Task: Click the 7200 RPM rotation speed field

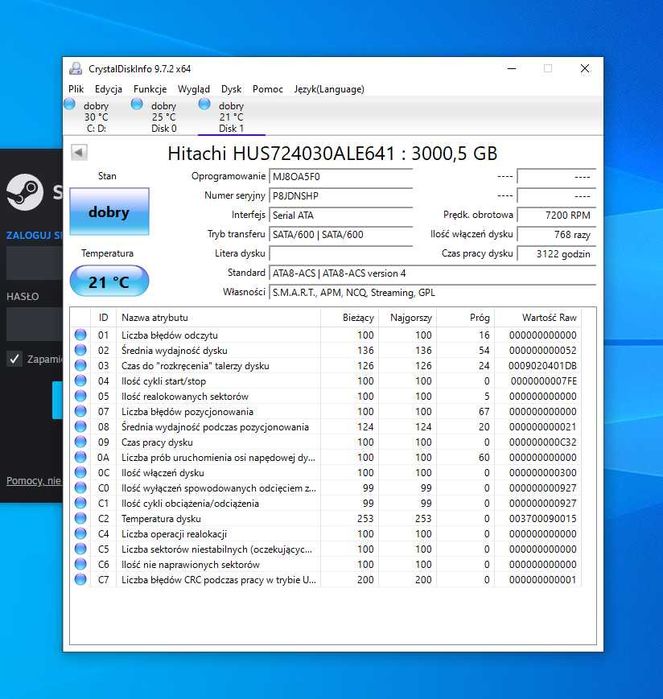Action: [x=556, y=215]
